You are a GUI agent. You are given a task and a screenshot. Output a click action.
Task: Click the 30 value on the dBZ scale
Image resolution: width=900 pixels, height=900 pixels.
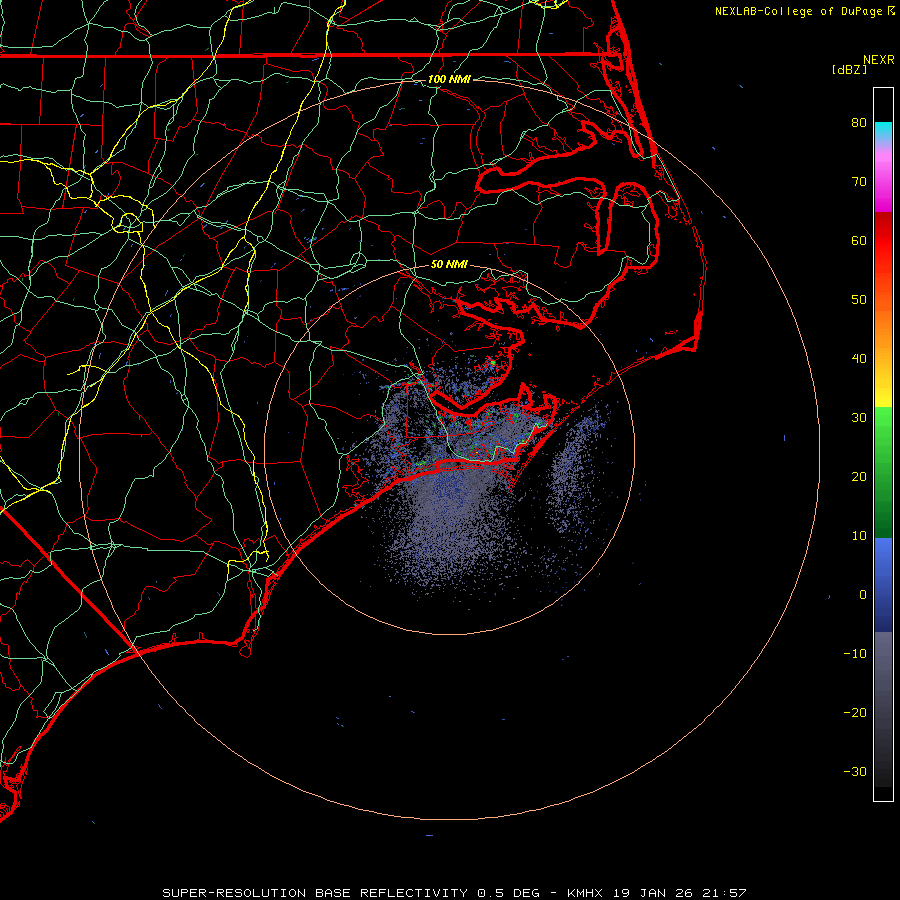[859, 418]
